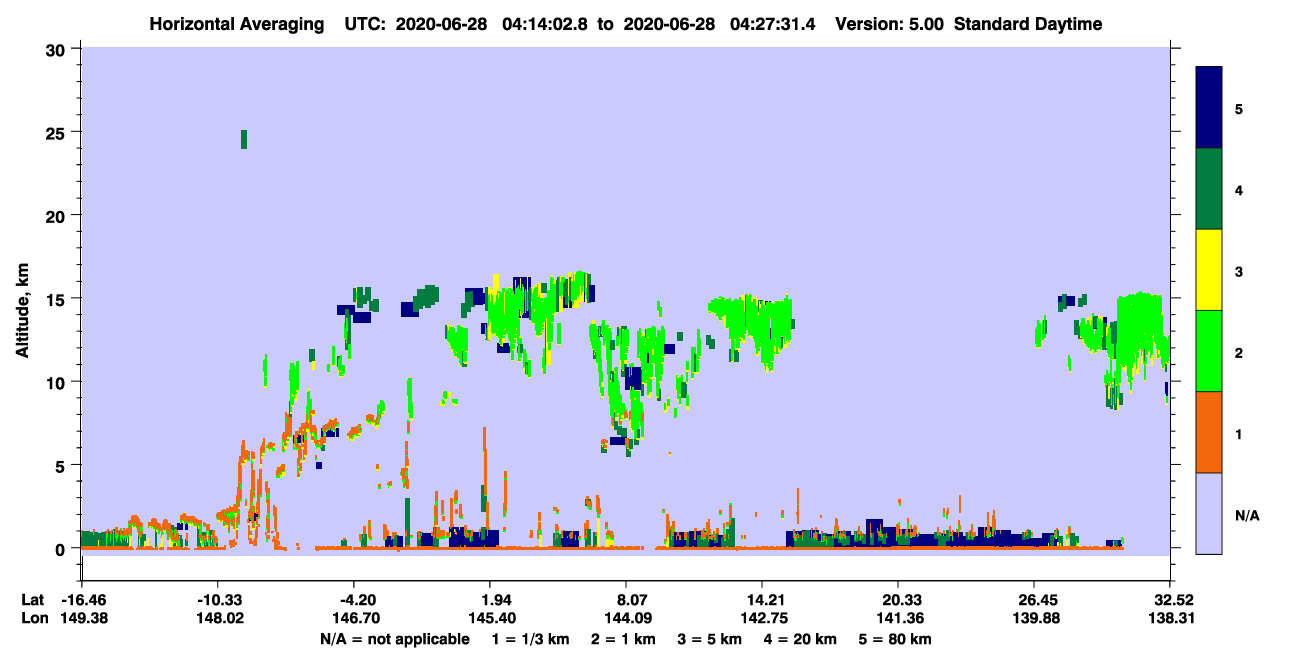The width and height of the screenshot is (1300, 667).
Task: Click the 'Standard Daytime' label
Action: (x=1028, y=24)
